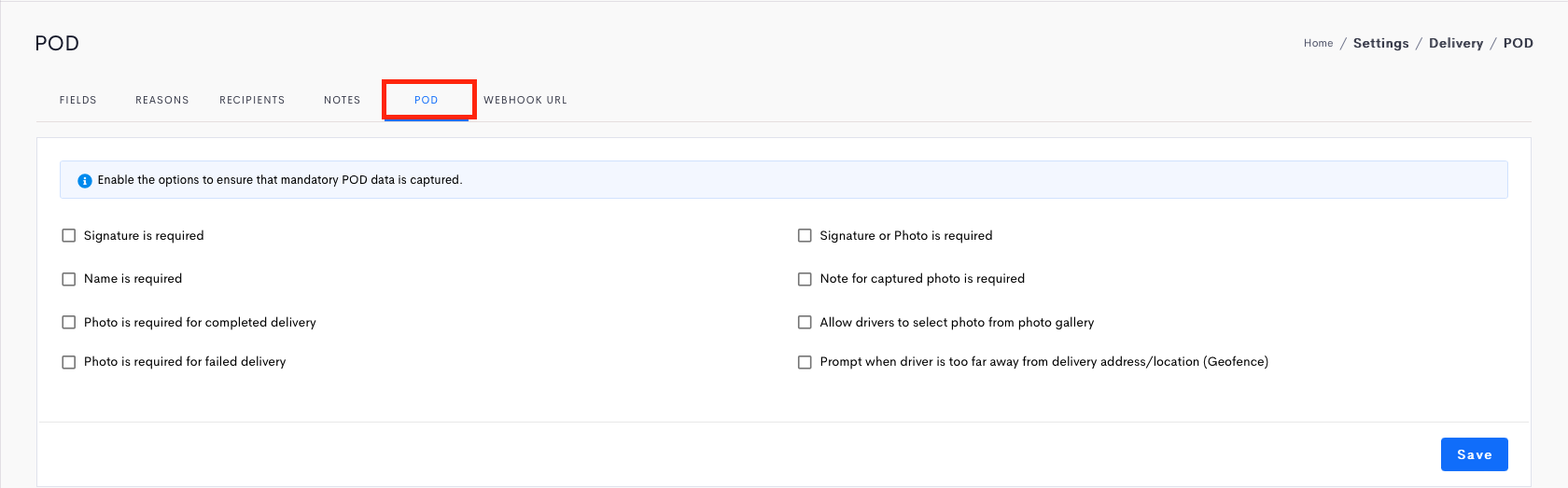Image resolution: width=1568 pixels, height=488 pixels.
Task: Select the highlighted POD tab
Action: pyautogui.click(x=427, y=100)
